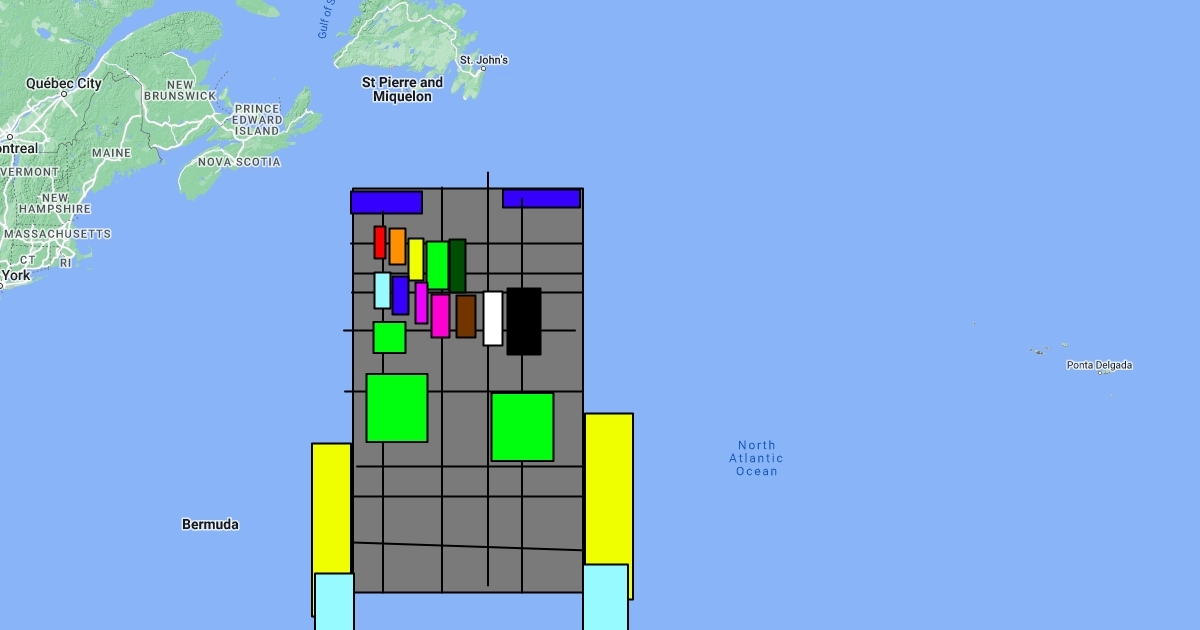Image resolution: width=1200 pixels, height=630 pixels.
Task: Select the St. John's city marker
Action: pyautogui.click(x=483, y=69)
